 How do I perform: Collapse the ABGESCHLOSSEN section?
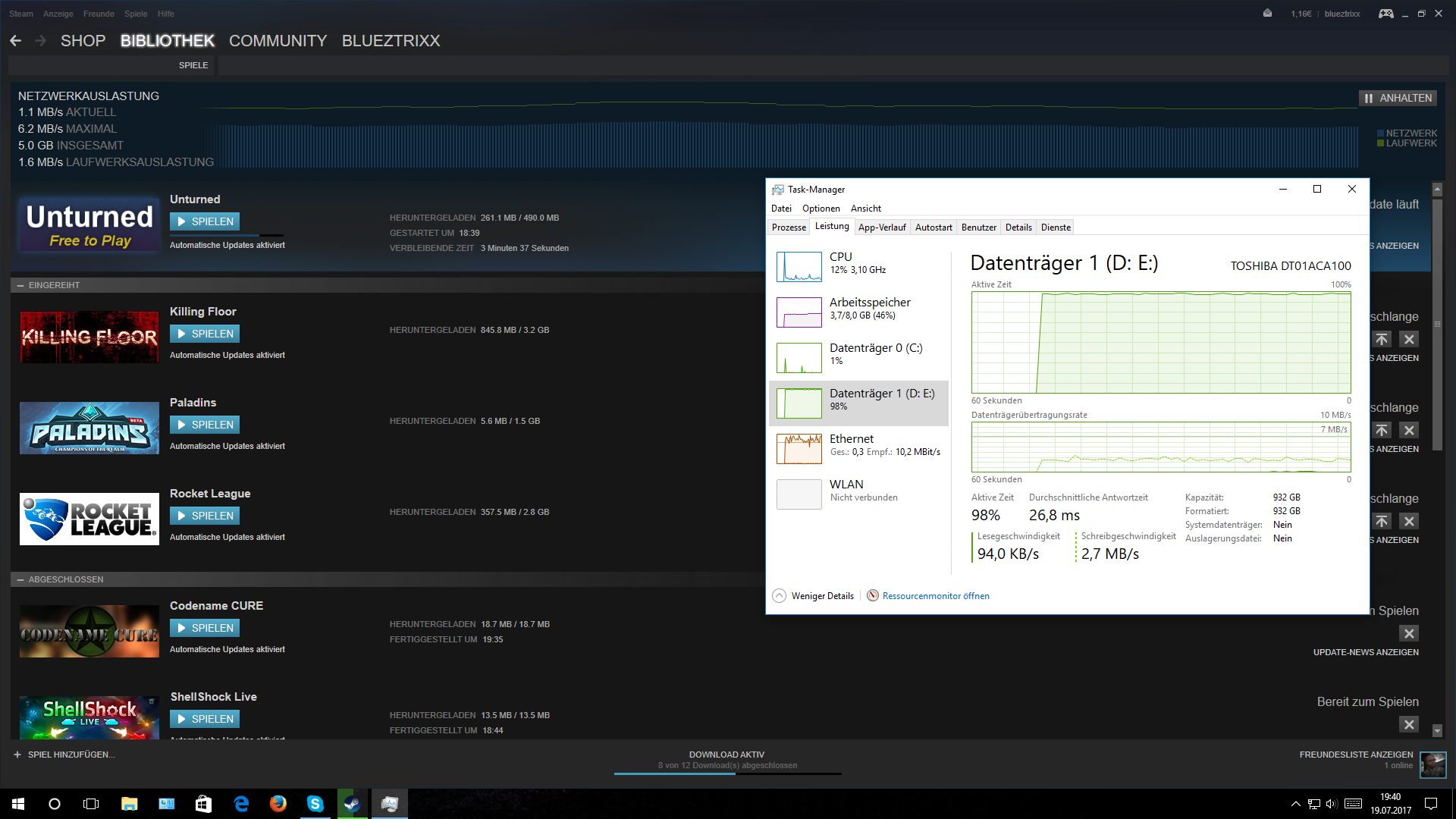[x=20, y=579]
